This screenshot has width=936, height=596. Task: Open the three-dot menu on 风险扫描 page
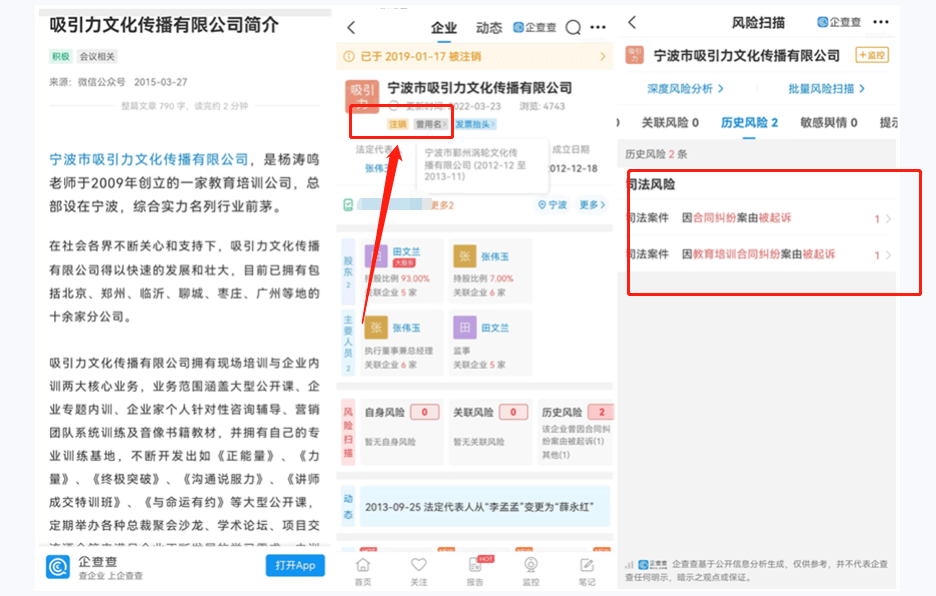point(880,22)
